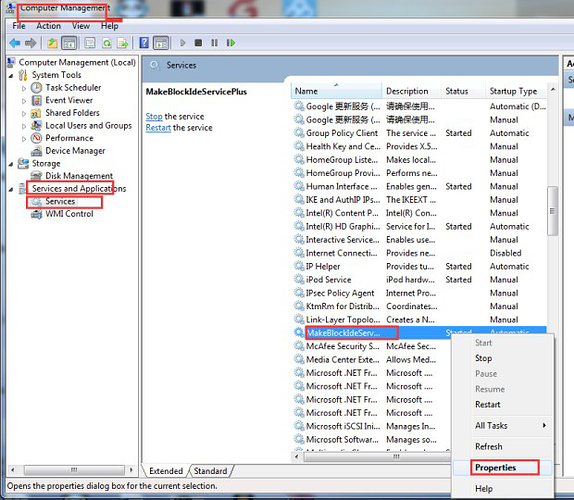The width and height of the screenshot is (574, 500).
Task: Select the Event Viewer icon
Action: point(37,100)
